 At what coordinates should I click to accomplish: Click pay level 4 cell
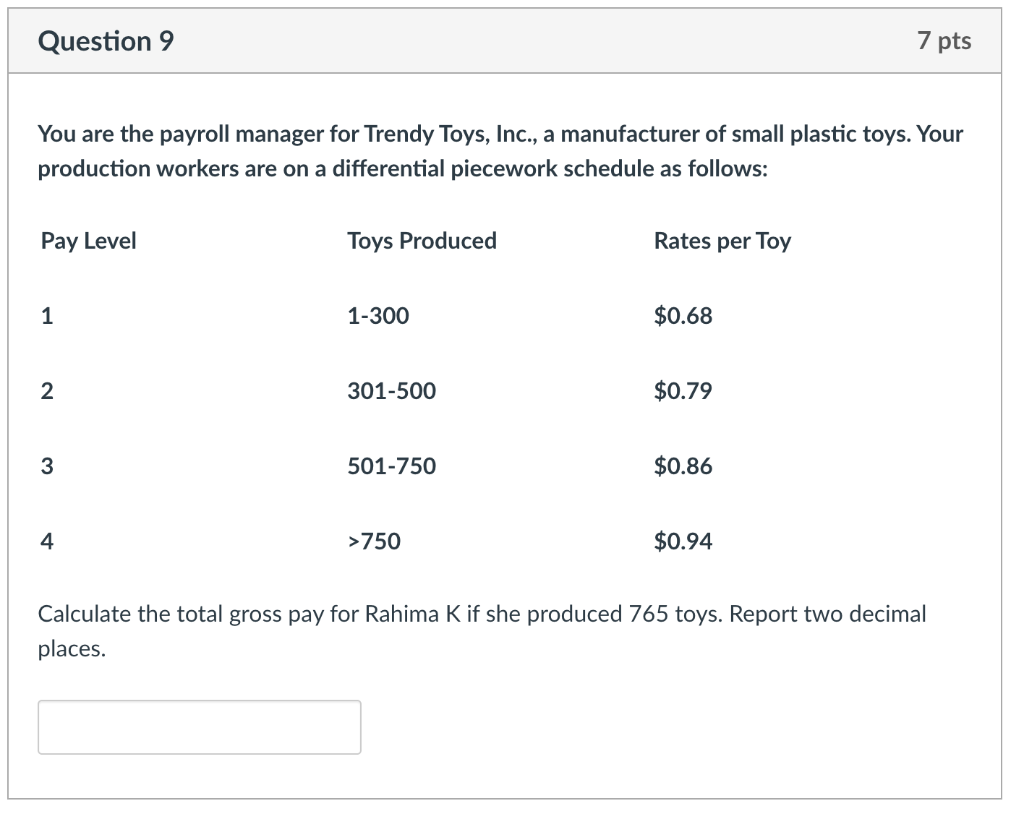coord(46,542)
